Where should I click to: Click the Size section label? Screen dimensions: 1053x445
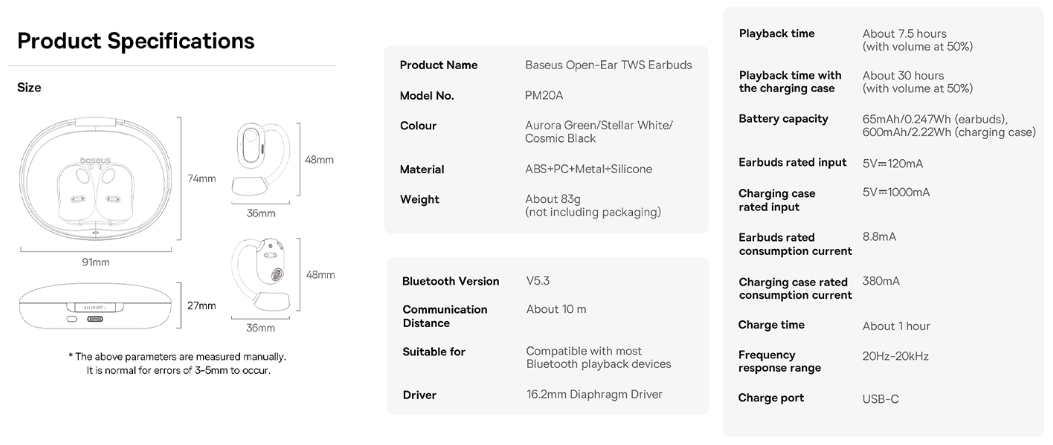[29, 88]
